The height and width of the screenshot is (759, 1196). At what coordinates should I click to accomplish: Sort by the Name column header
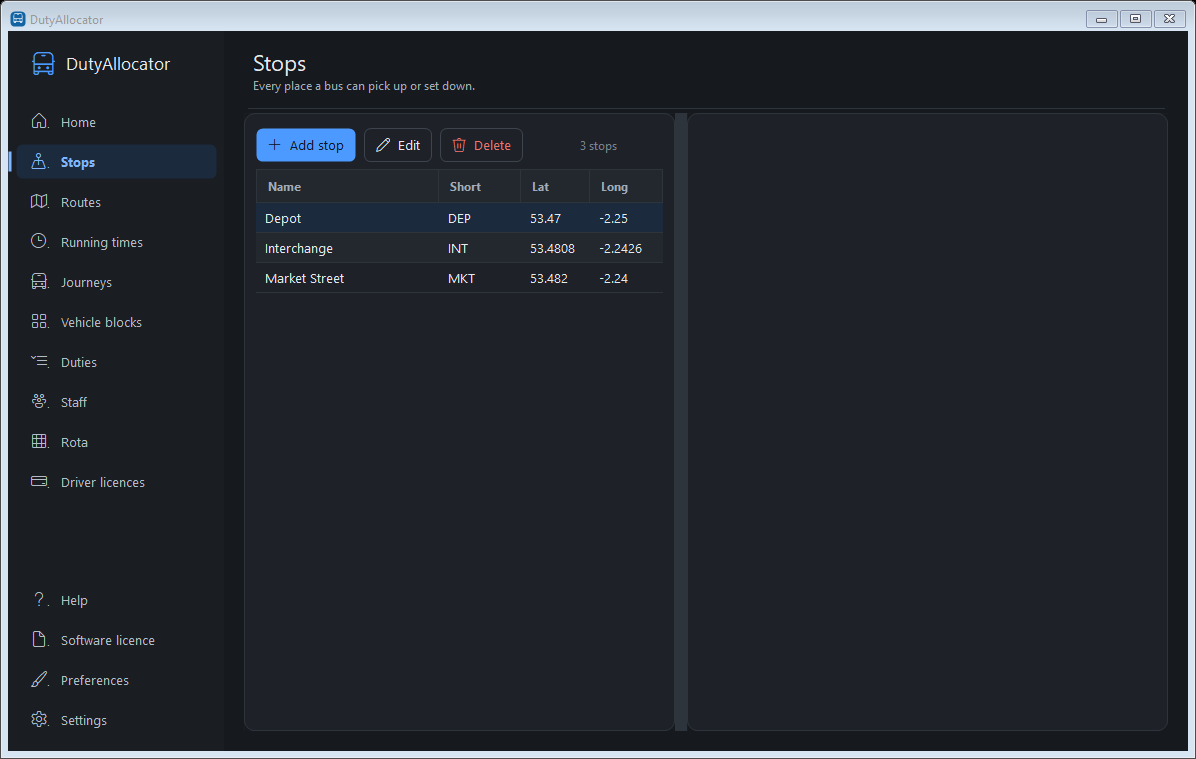347,186
